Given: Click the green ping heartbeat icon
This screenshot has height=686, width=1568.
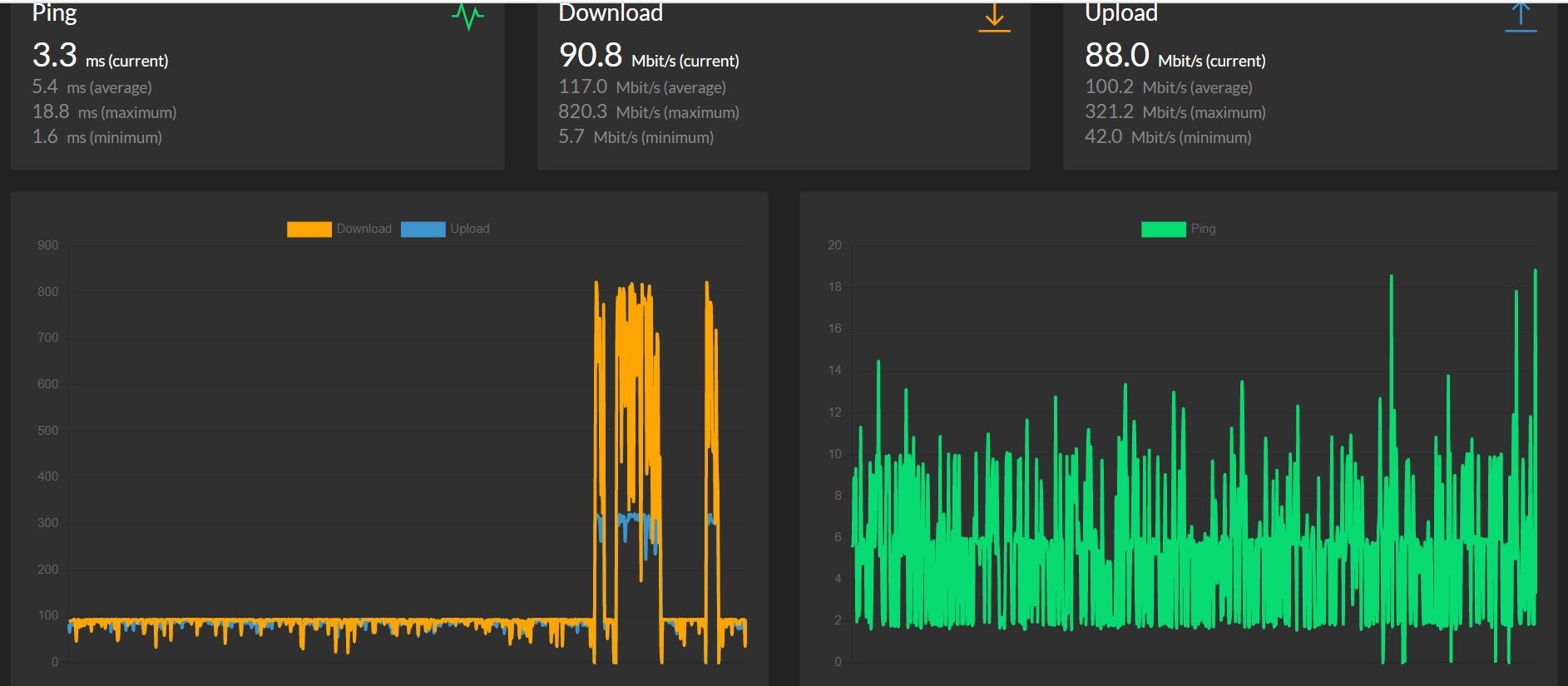Looking at the screenshot, I should point(467,17).
